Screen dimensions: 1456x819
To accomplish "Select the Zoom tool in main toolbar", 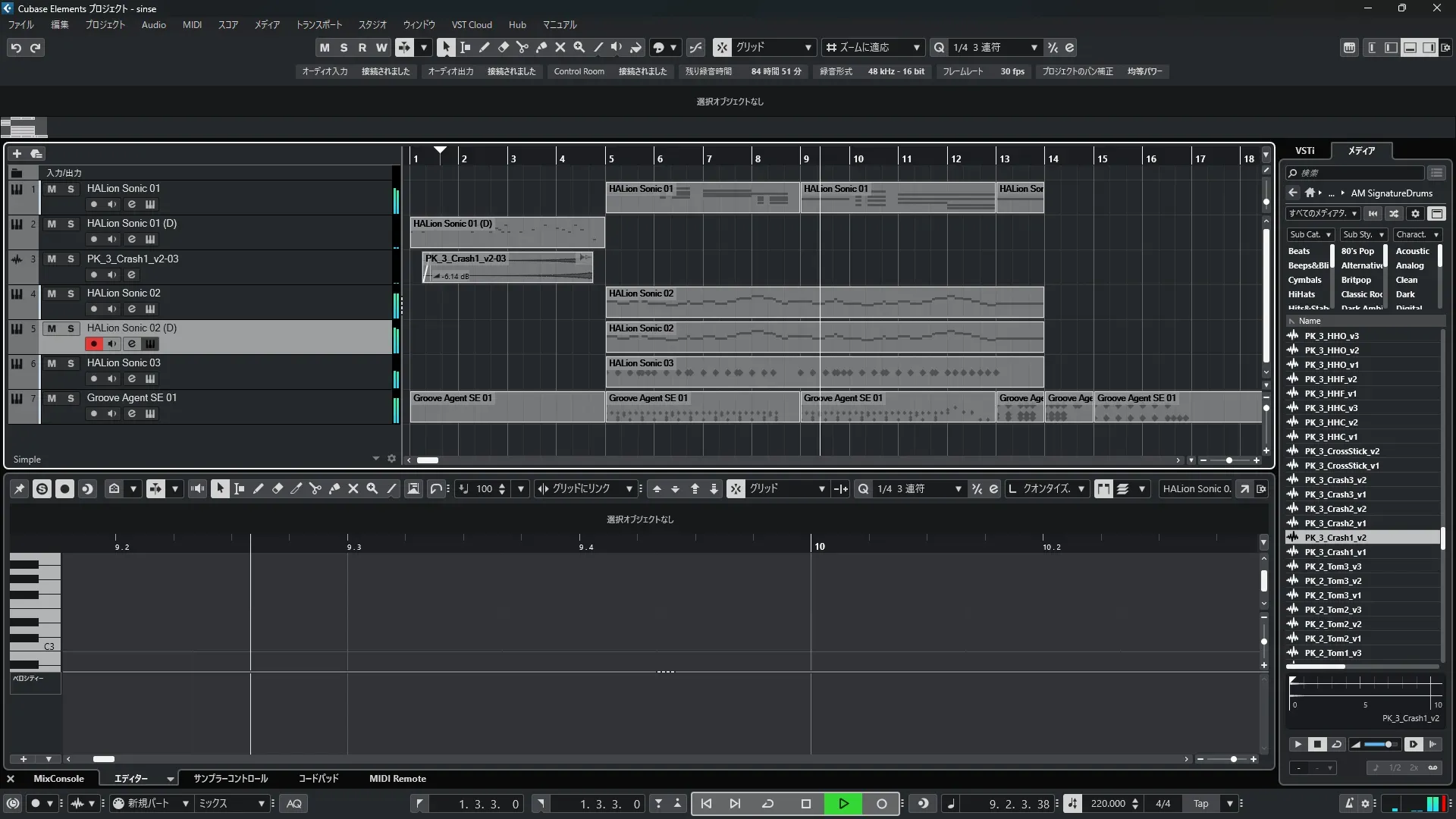I will [579, 47].
